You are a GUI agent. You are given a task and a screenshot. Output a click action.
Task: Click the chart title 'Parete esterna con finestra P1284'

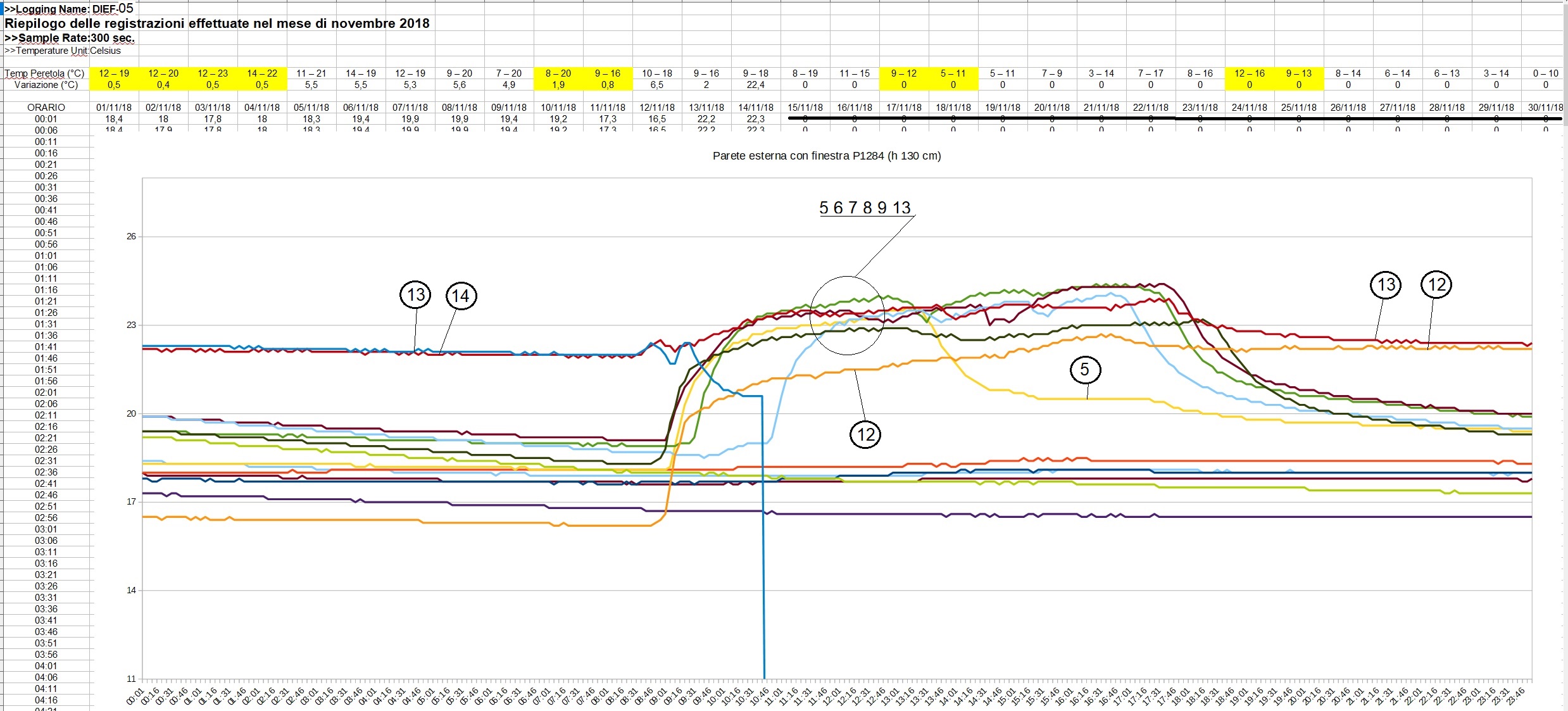[x=826, y=156]
